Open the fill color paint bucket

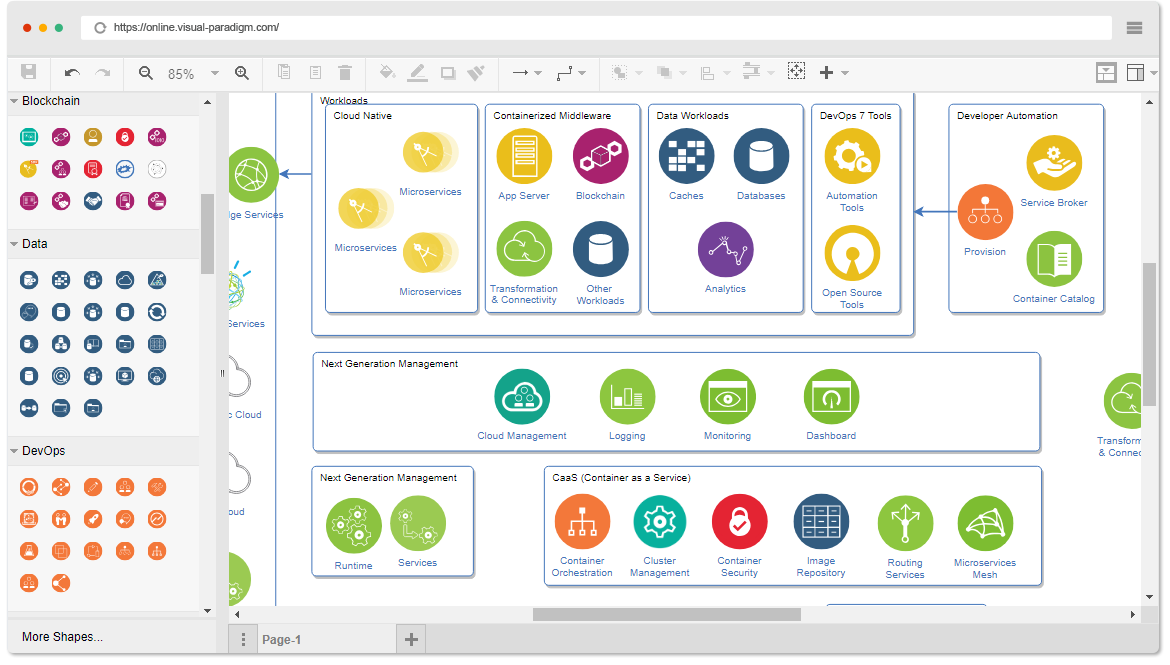tap(387, 72)
